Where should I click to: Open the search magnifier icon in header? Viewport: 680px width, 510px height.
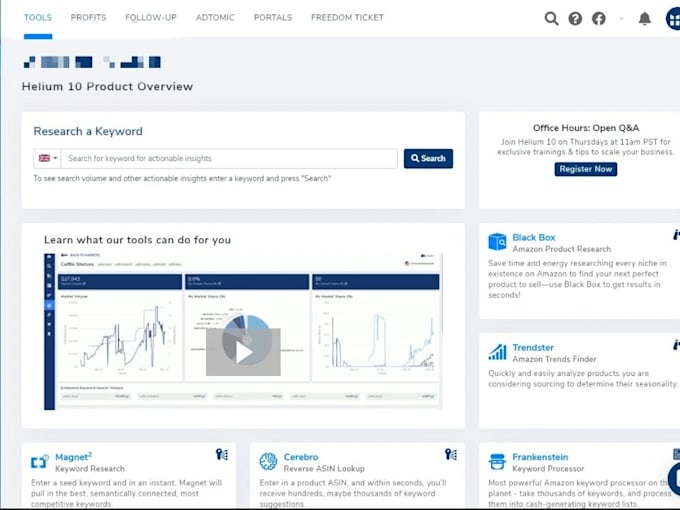[551, 18]
